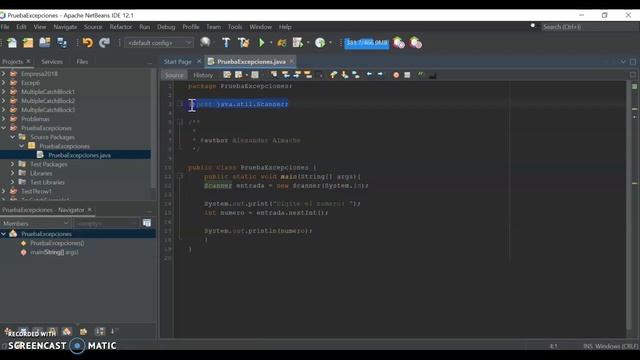
Task: Expand the MultipleCatchBlock1 project node
Action: click(x=4, y=91)
